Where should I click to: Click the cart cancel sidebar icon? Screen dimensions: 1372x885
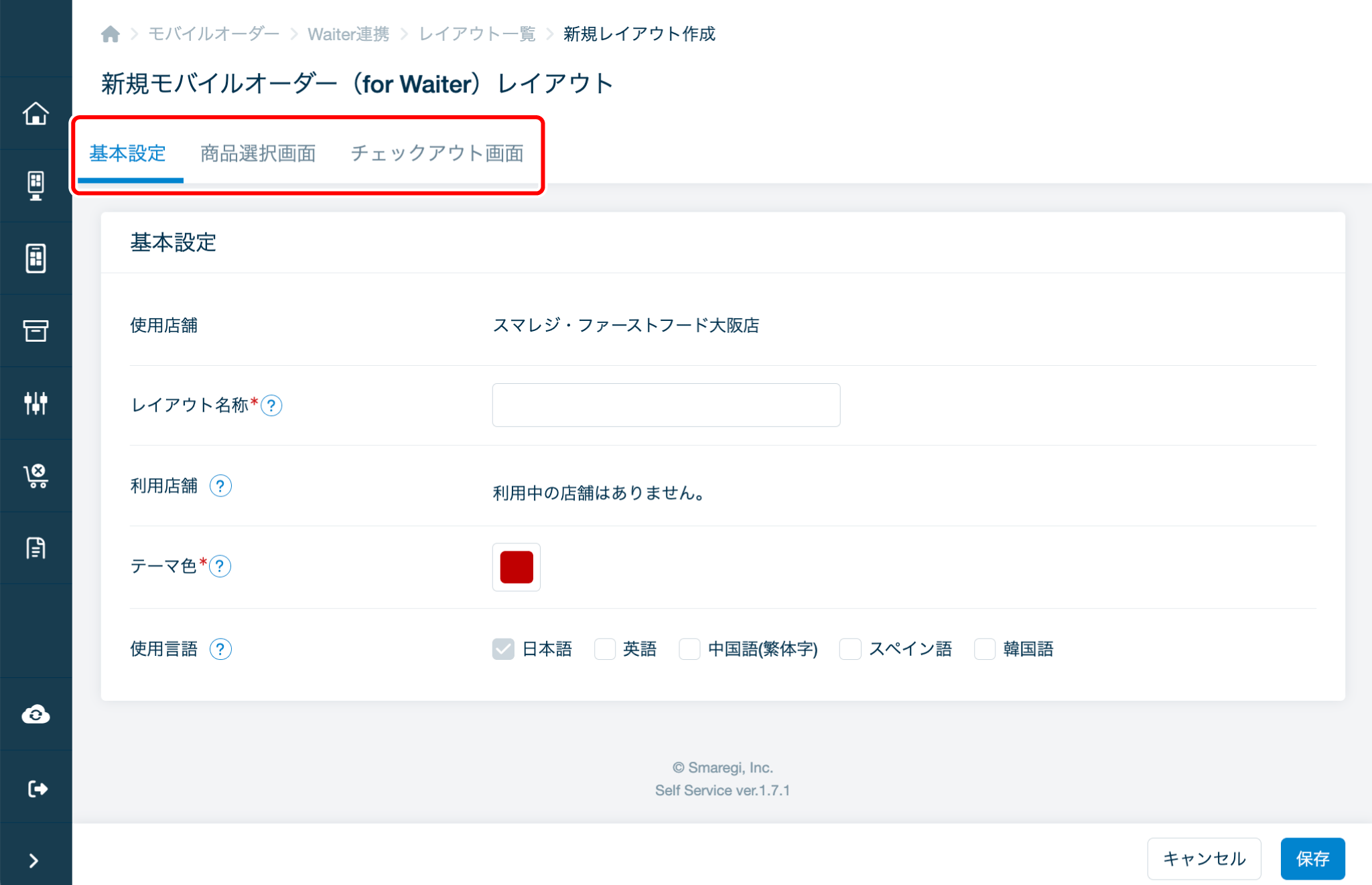[36, 476]
